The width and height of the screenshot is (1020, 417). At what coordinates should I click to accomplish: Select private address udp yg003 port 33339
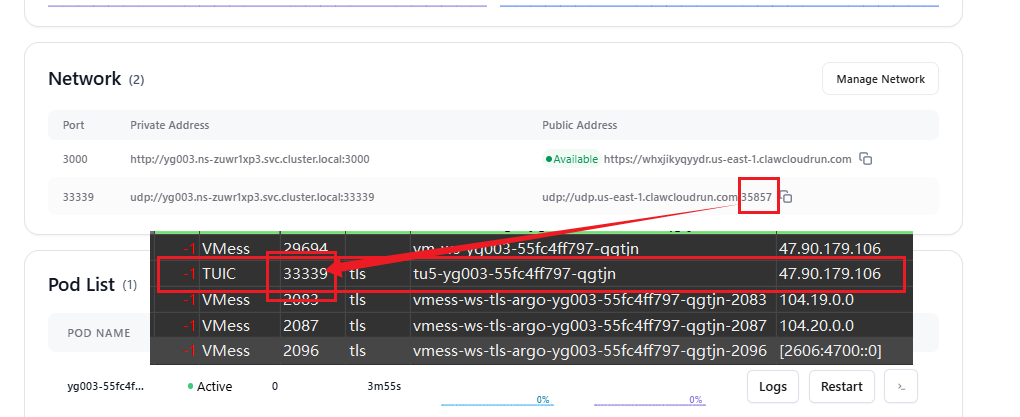tap(252, 196)
